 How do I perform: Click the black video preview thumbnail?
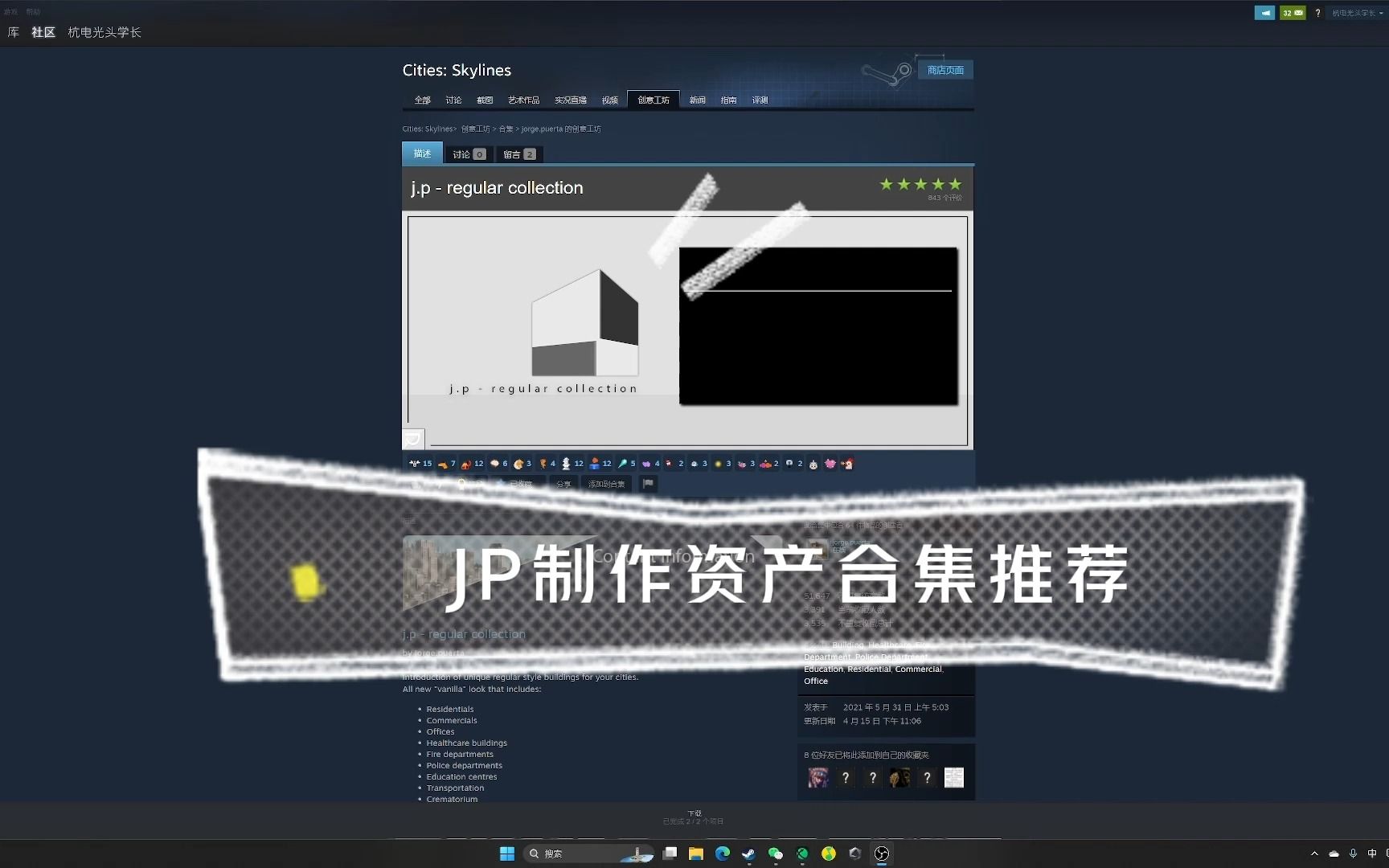coord(818,326)
